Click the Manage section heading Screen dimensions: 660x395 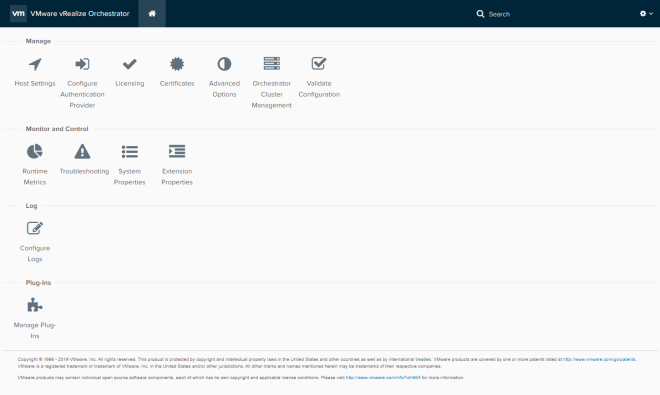[38, 41]
